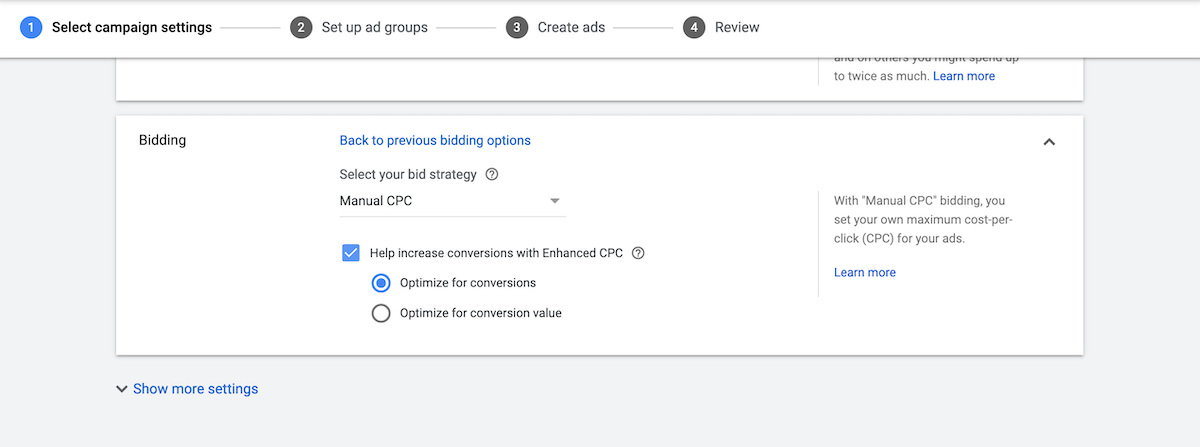The height and width of the screenshot is (447, 1200).
Task: Click the step 1 circle icon
Action: point(31,27)
